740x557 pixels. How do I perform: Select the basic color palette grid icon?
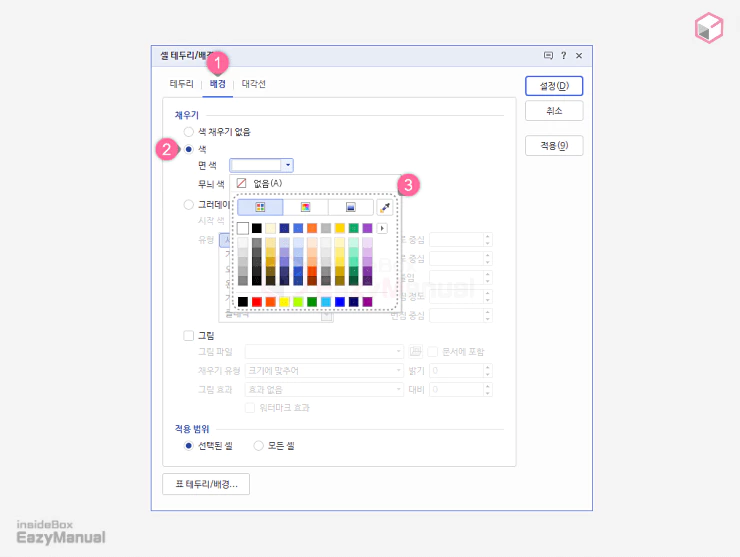tap(260, 207)
